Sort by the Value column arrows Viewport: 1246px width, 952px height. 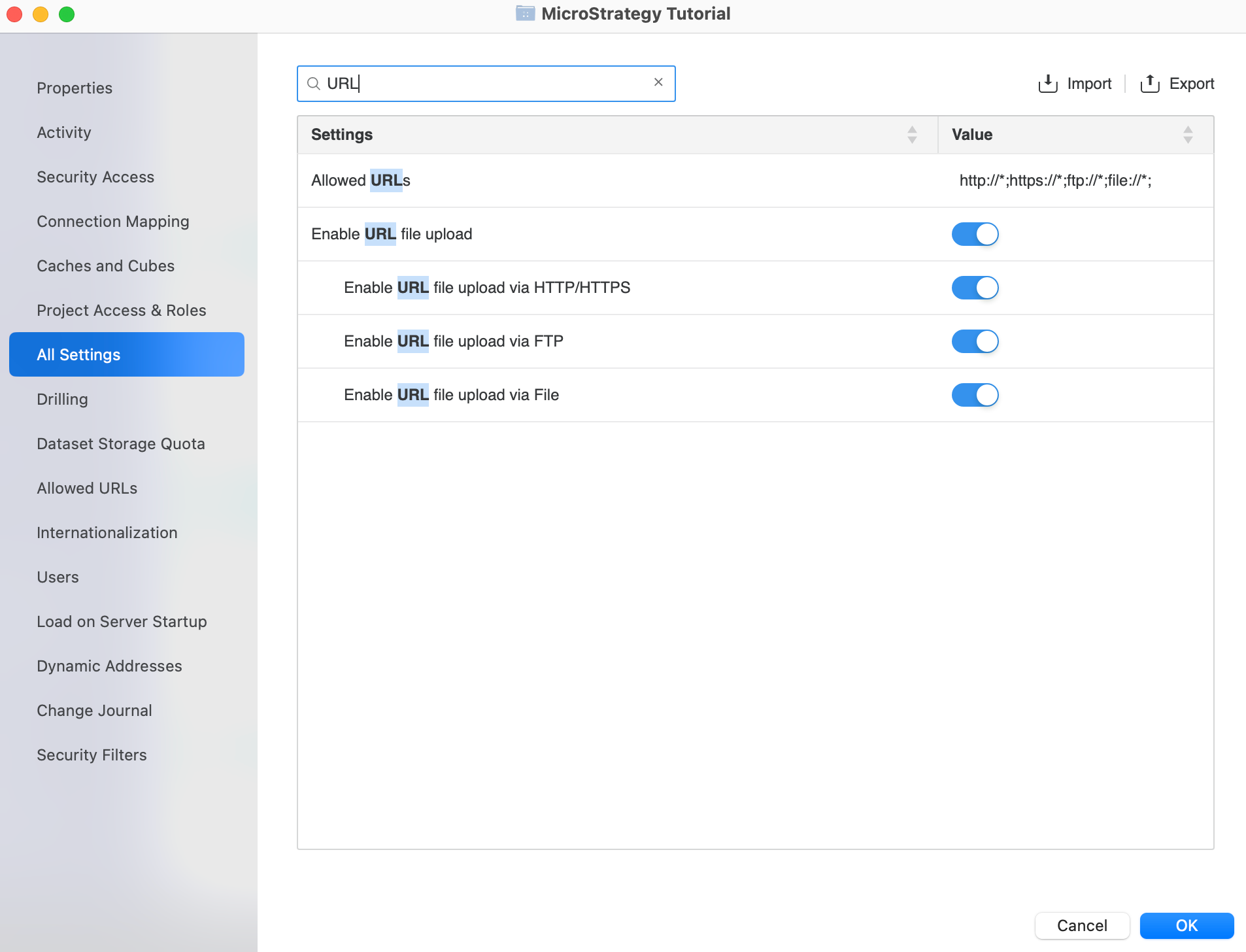[1188, 135]
